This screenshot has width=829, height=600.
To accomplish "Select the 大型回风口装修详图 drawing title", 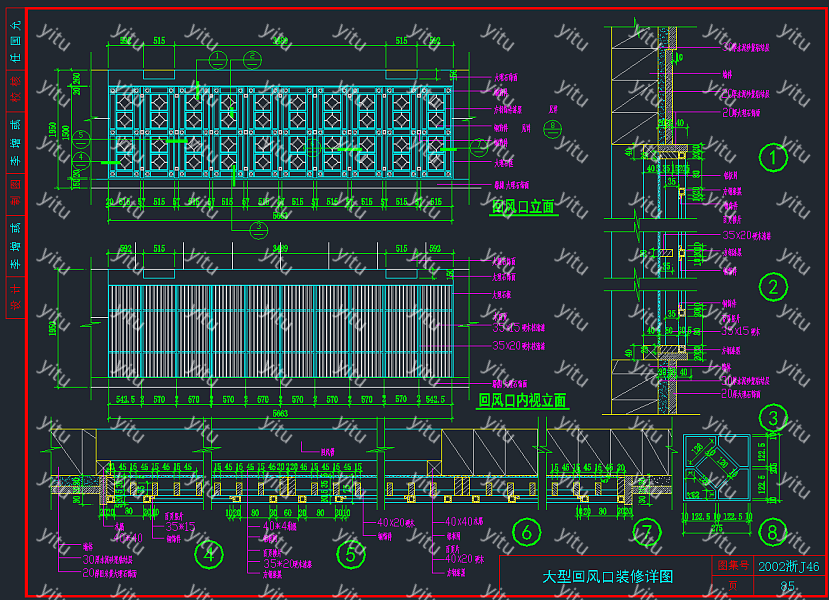I will (607, 577).
